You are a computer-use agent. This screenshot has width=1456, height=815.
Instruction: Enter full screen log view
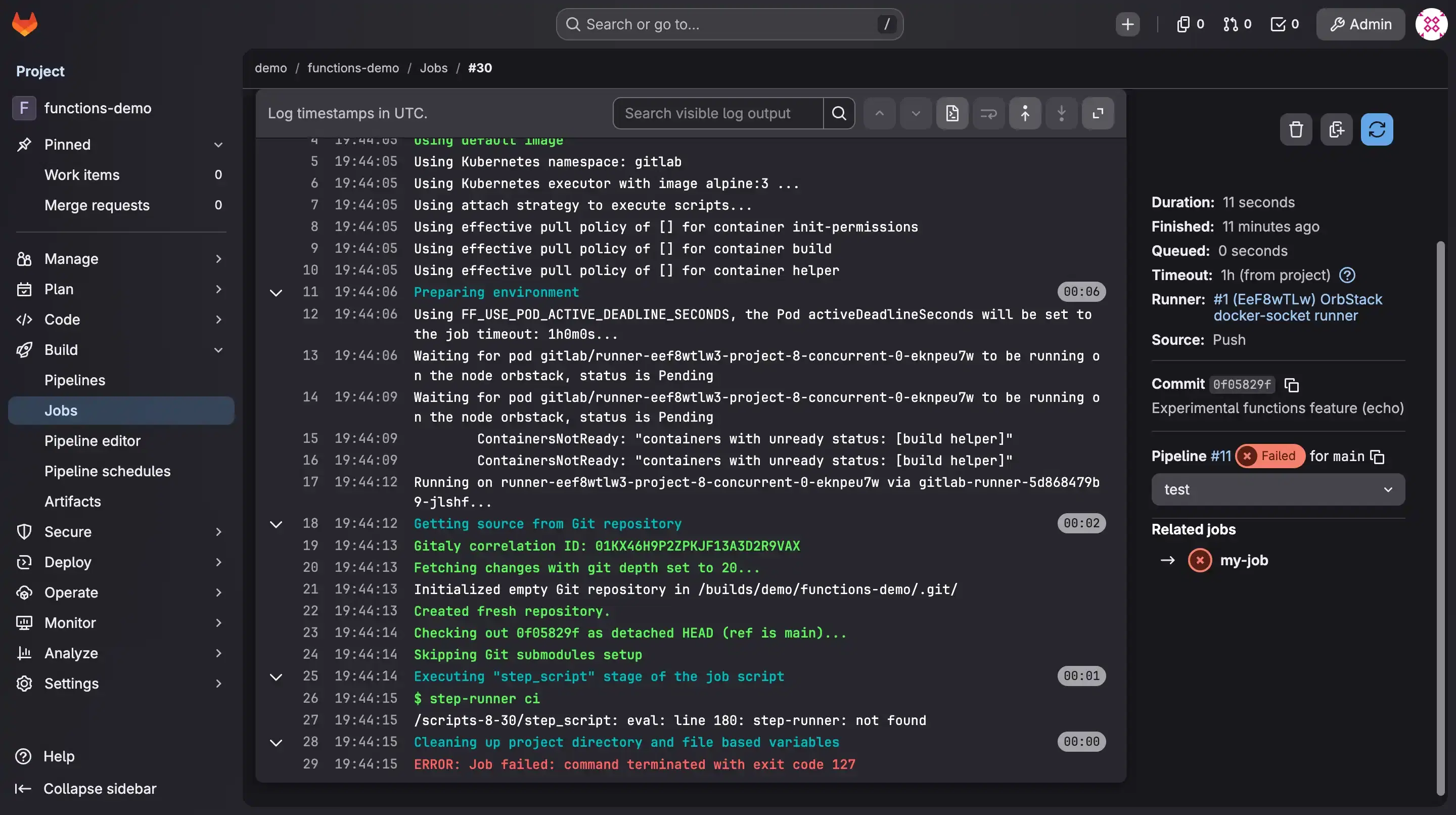(x=1098, y=113)
